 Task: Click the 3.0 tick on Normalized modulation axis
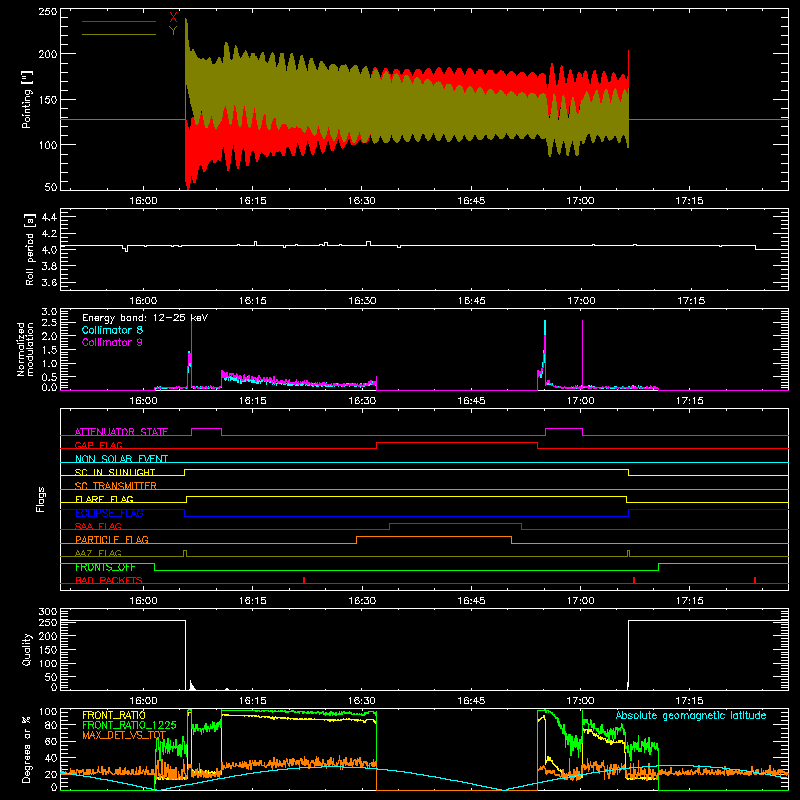49,312
